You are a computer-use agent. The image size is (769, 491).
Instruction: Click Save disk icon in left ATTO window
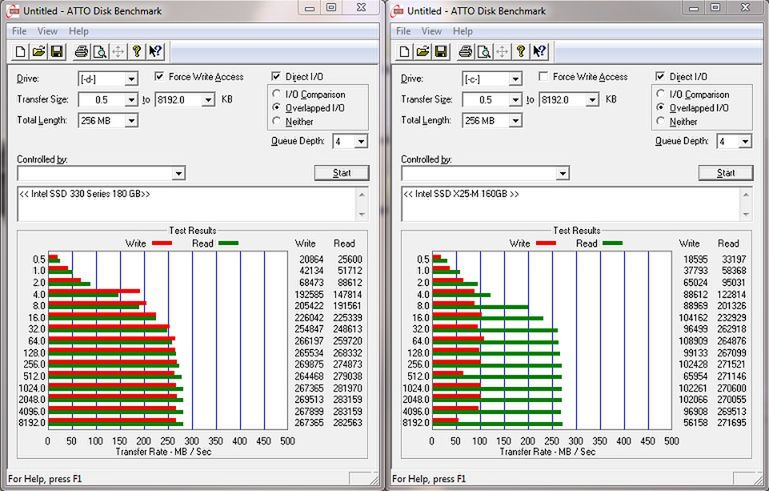(56, 52)
